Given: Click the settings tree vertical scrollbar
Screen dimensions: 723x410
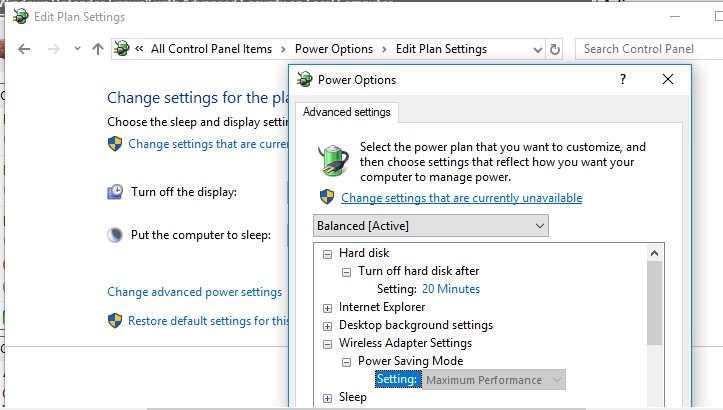Looking at the screenshot, I should pyautogui.click(x=655, y=300).
